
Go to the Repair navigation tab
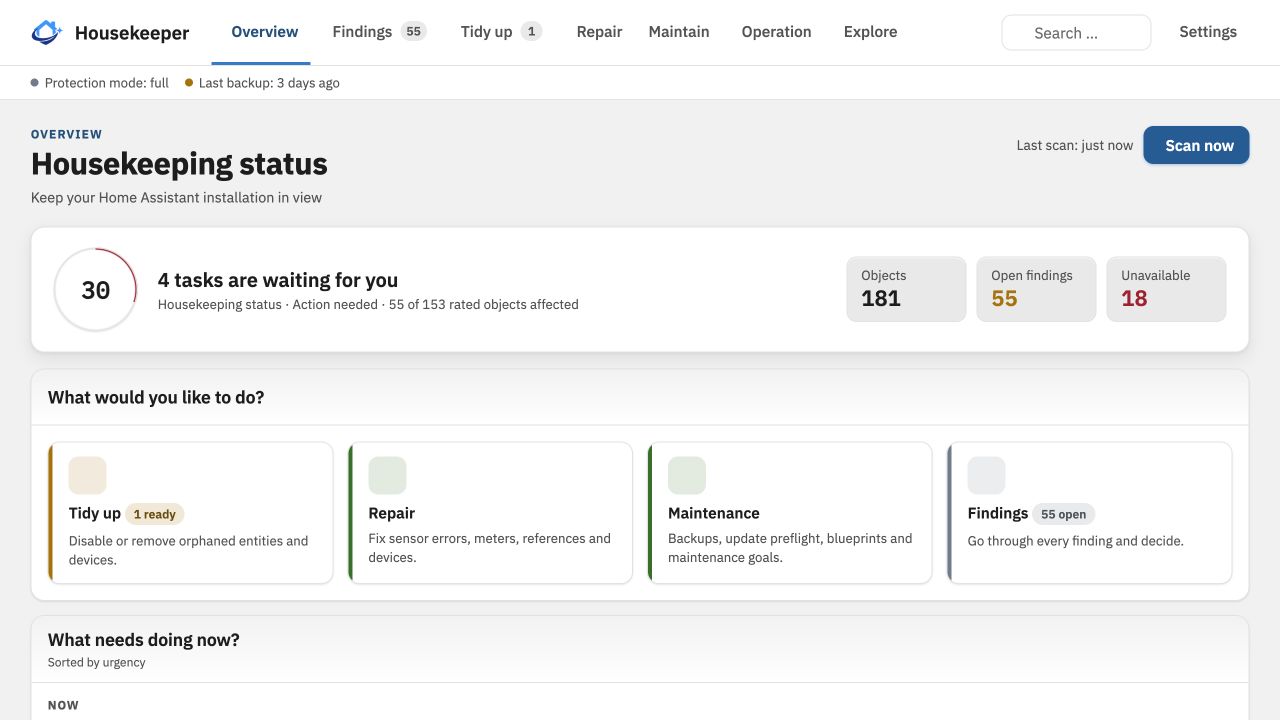(x=600, y=32)
